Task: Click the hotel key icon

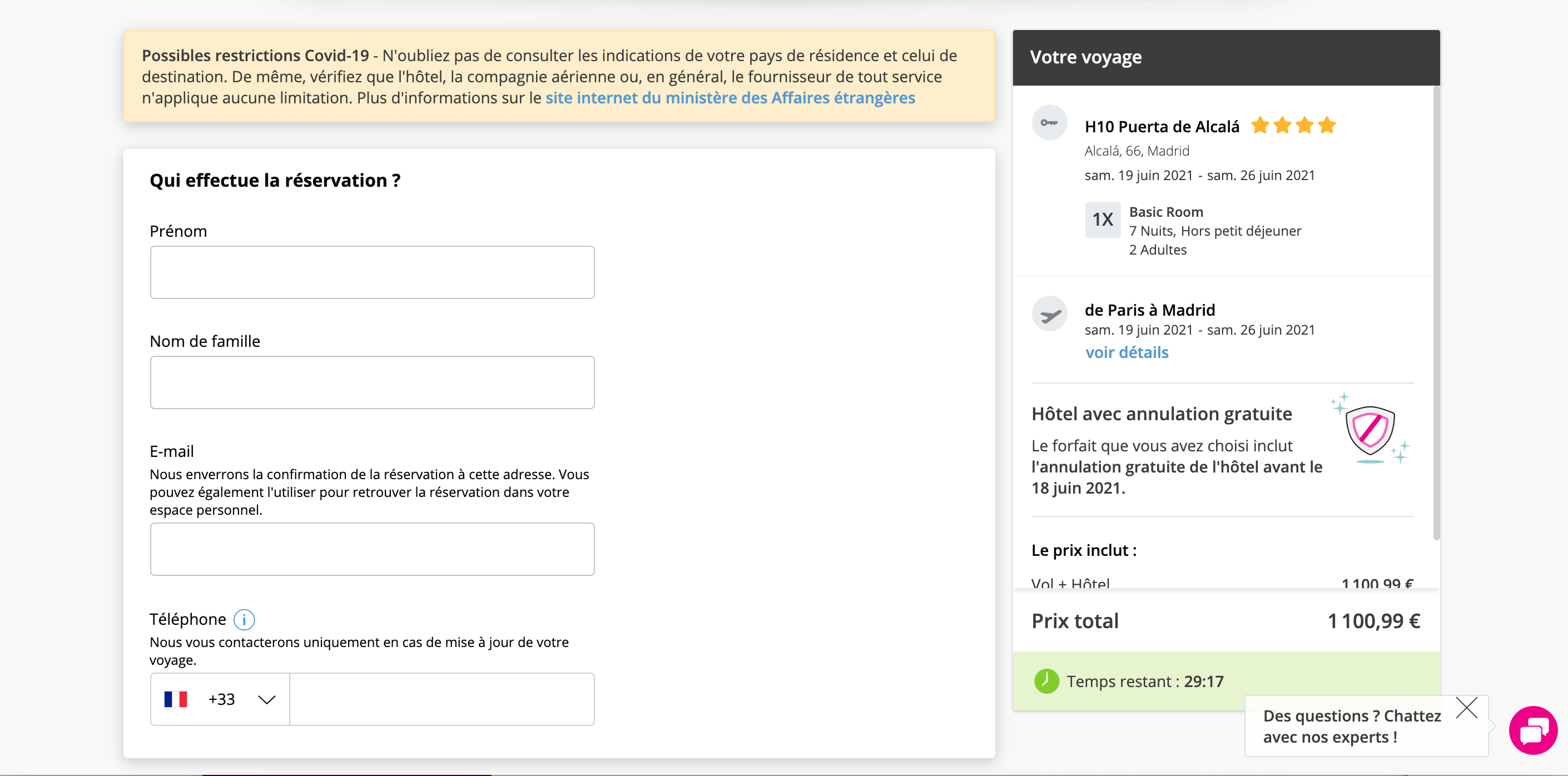Action: [1049, 122]
